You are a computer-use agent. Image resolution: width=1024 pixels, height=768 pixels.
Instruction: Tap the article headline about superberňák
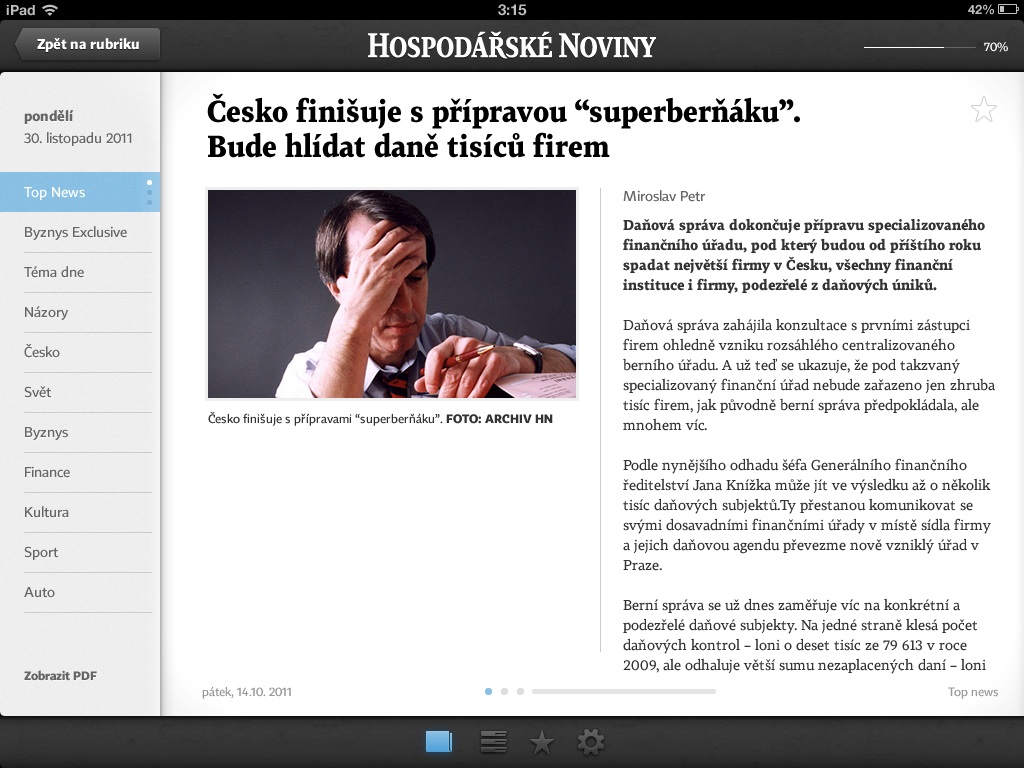click(503, 128)
